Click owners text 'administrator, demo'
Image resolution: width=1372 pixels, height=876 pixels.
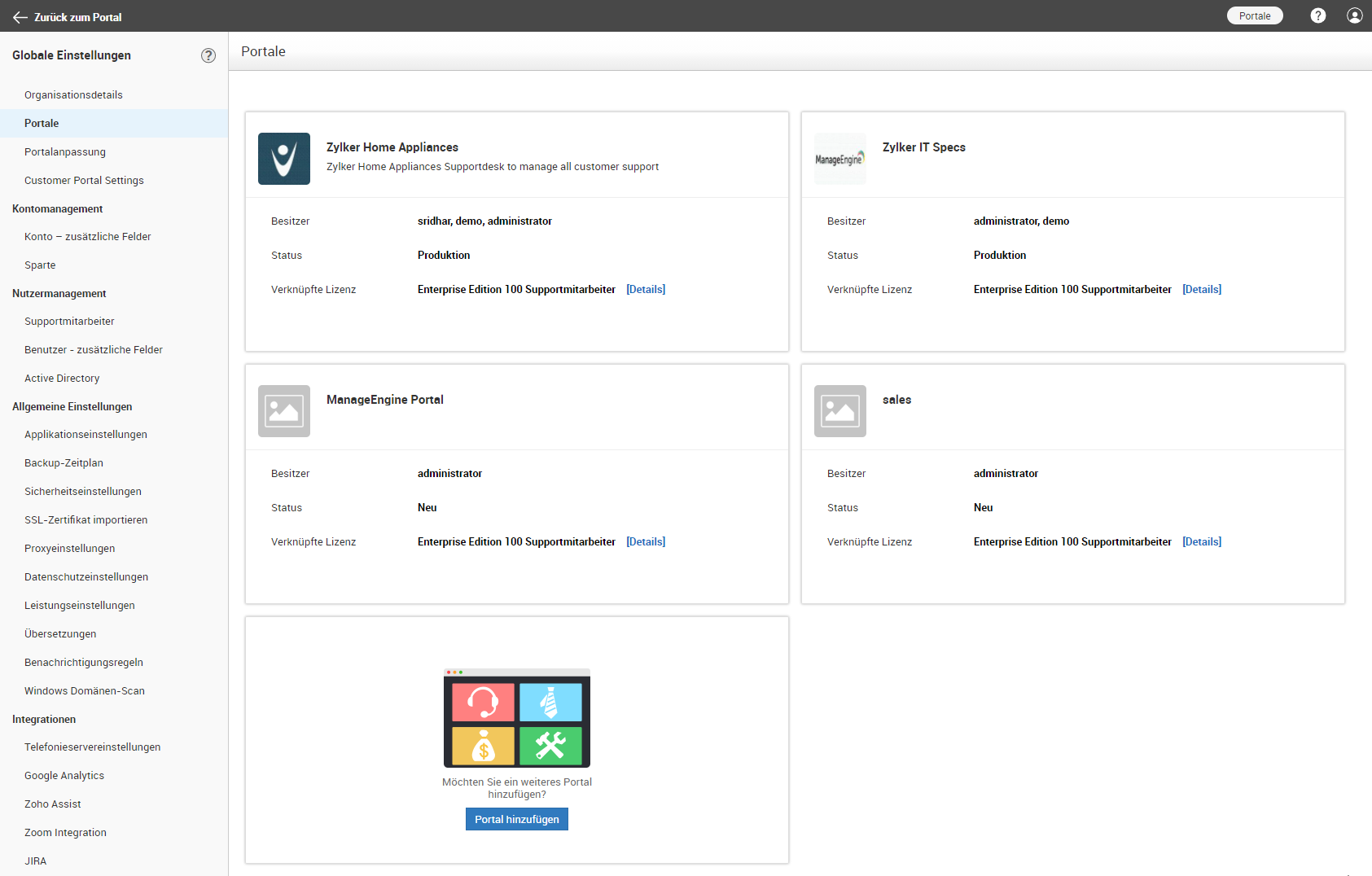point(1022,221)
